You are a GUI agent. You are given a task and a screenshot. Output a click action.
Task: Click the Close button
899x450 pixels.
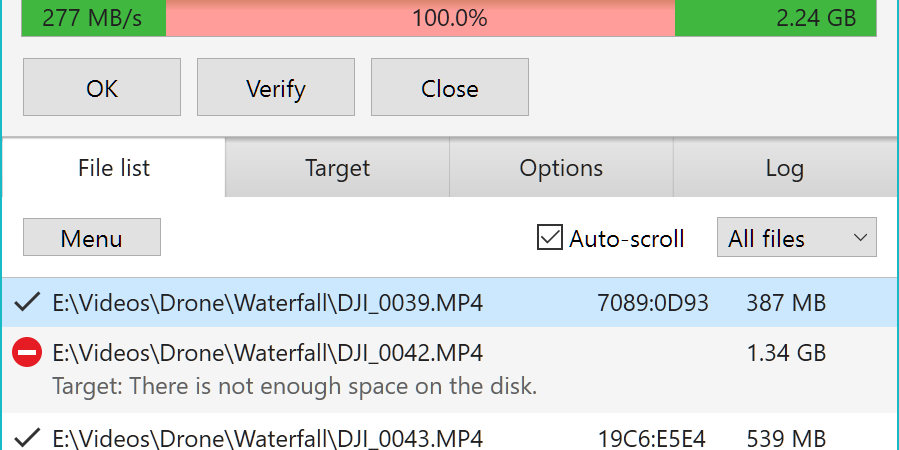click(x=450, y=87)
